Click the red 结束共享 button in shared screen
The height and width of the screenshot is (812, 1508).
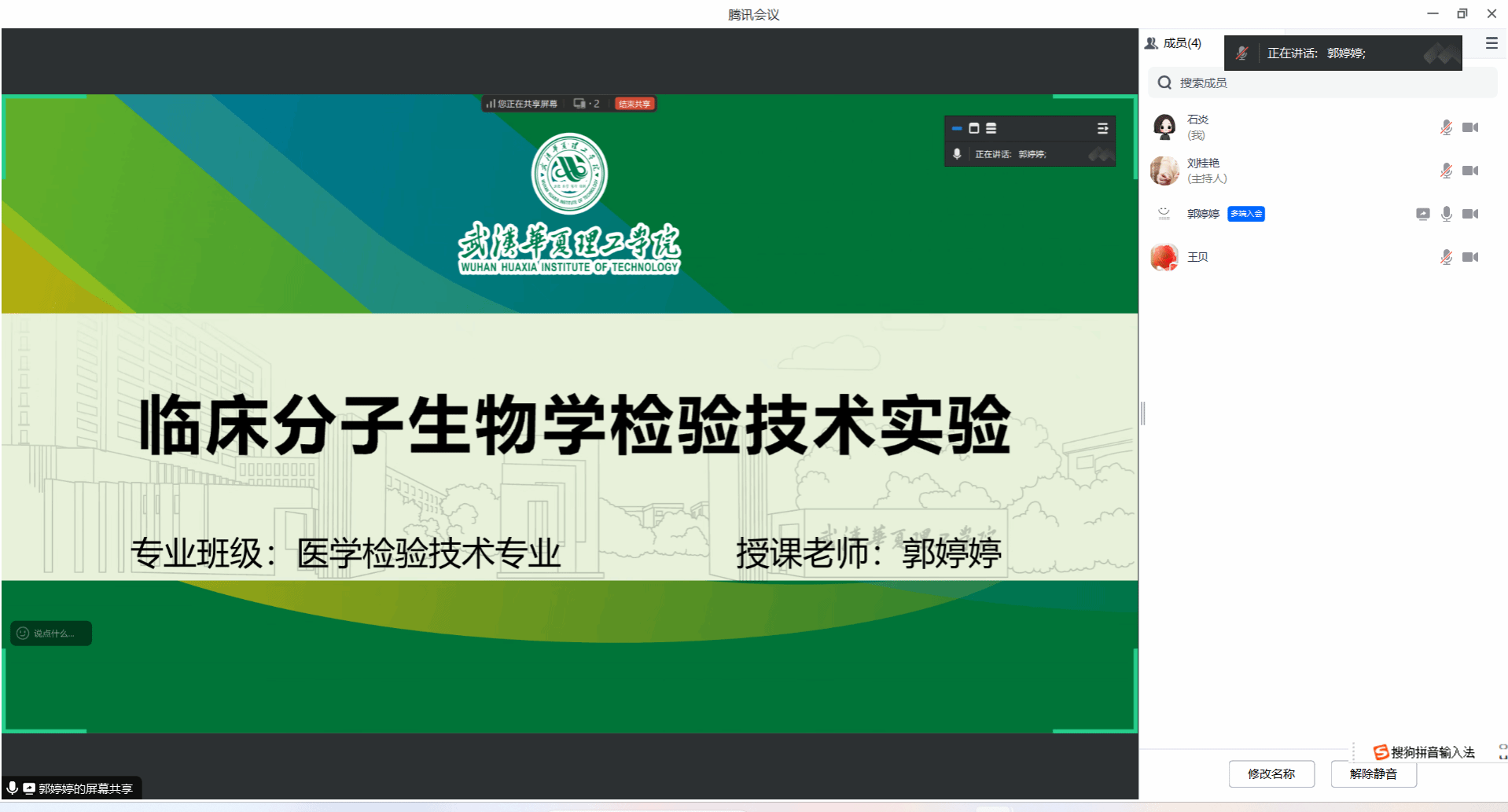(x=634, y=104)
